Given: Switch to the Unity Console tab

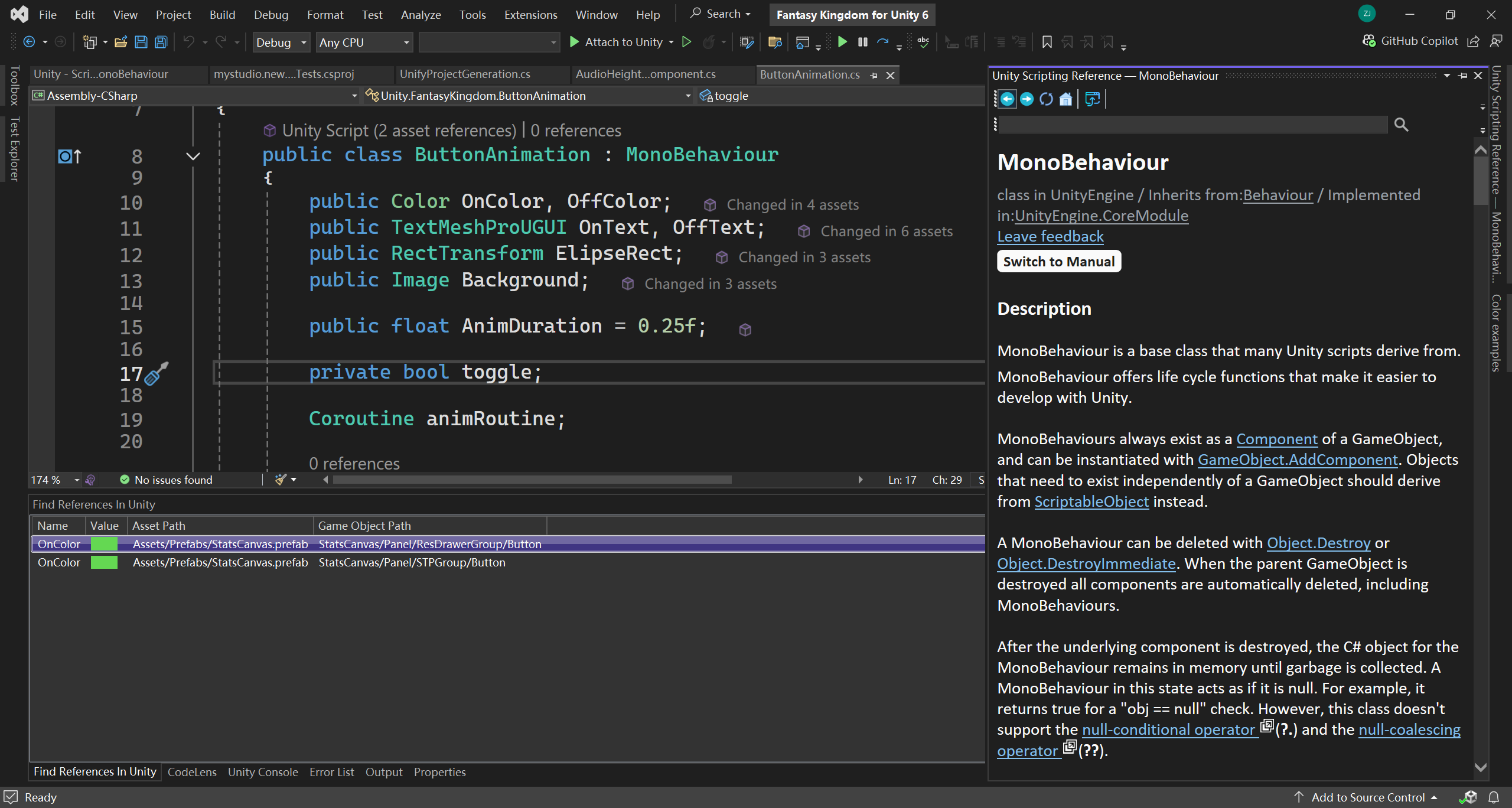Looking at the screenshot, I should tap(263, 772).
